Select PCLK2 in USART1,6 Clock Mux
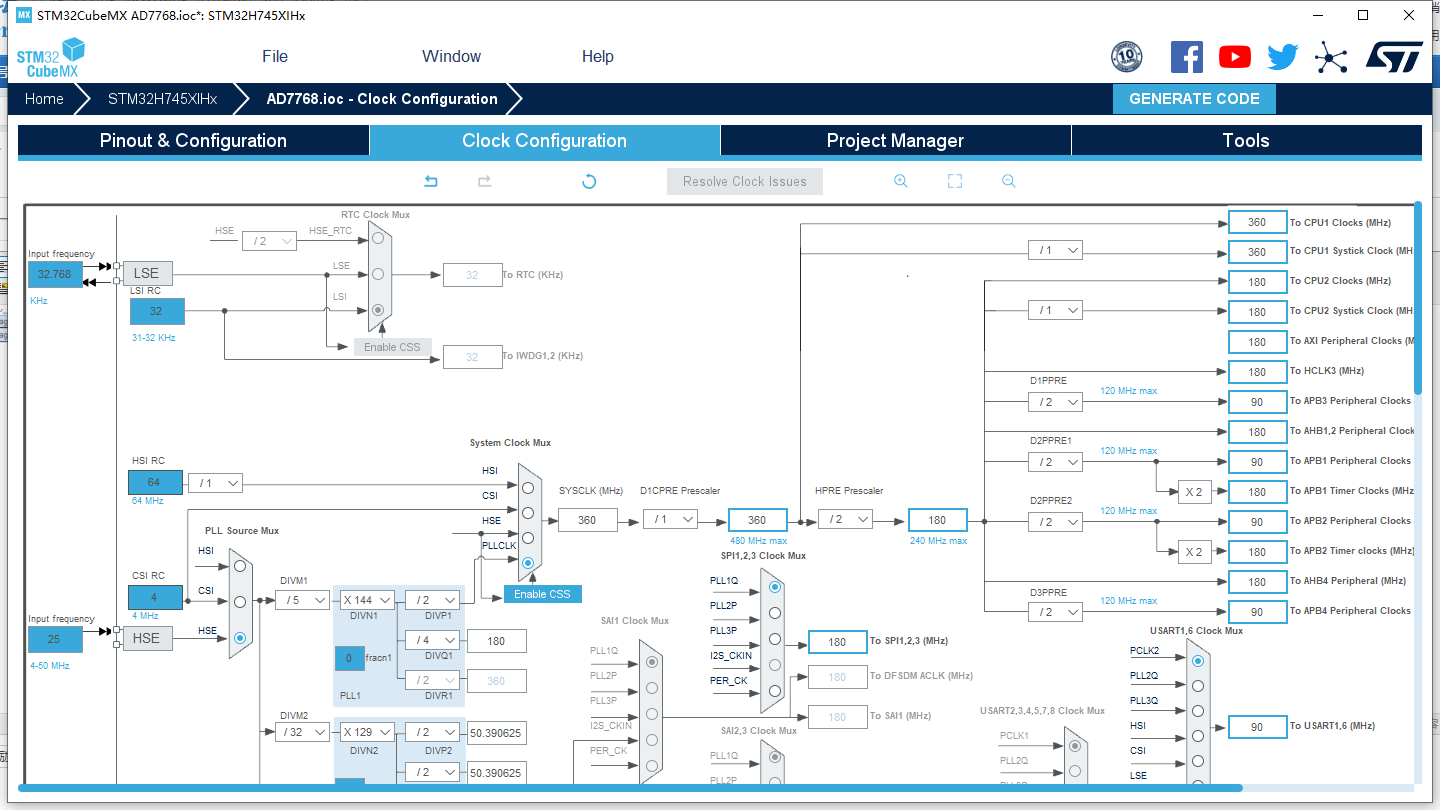This screenshot has height=810, width=1440. tap(1197, 659)
